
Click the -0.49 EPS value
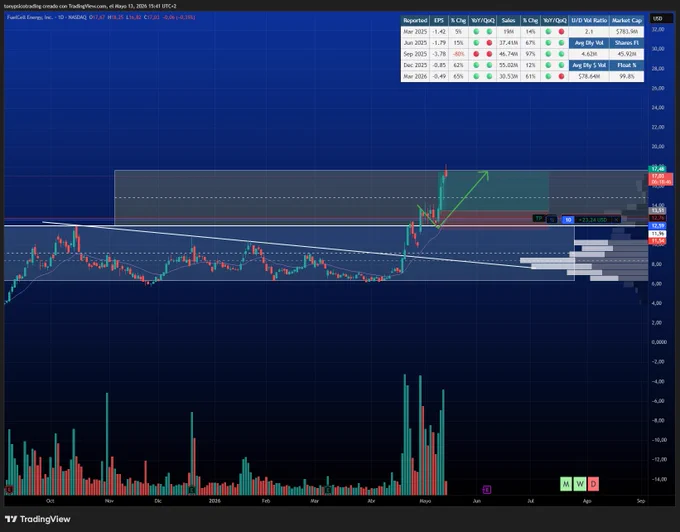click(x=439, y=76)
